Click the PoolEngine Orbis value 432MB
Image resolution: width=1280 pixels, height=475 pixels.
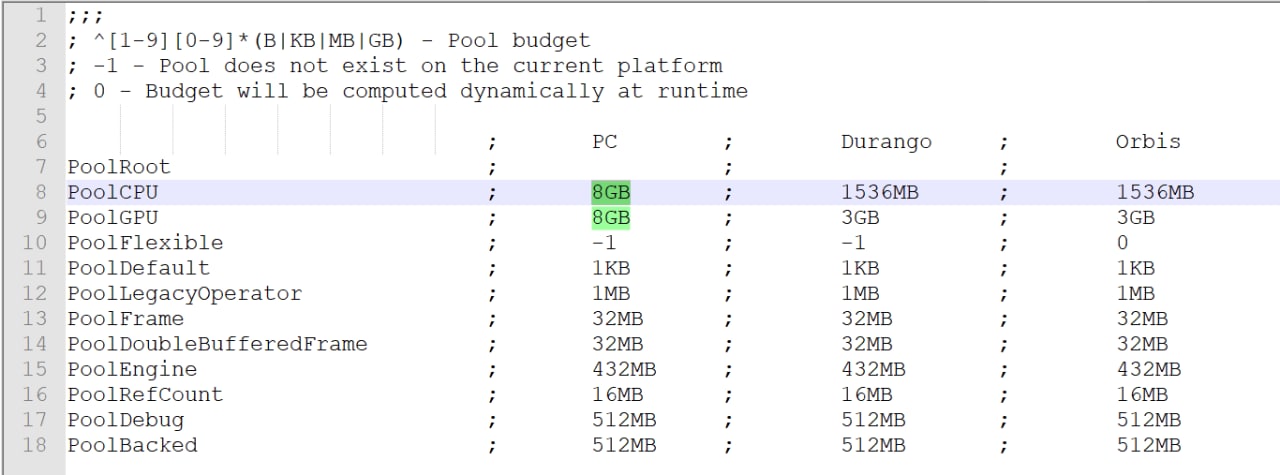[1149, 369]
